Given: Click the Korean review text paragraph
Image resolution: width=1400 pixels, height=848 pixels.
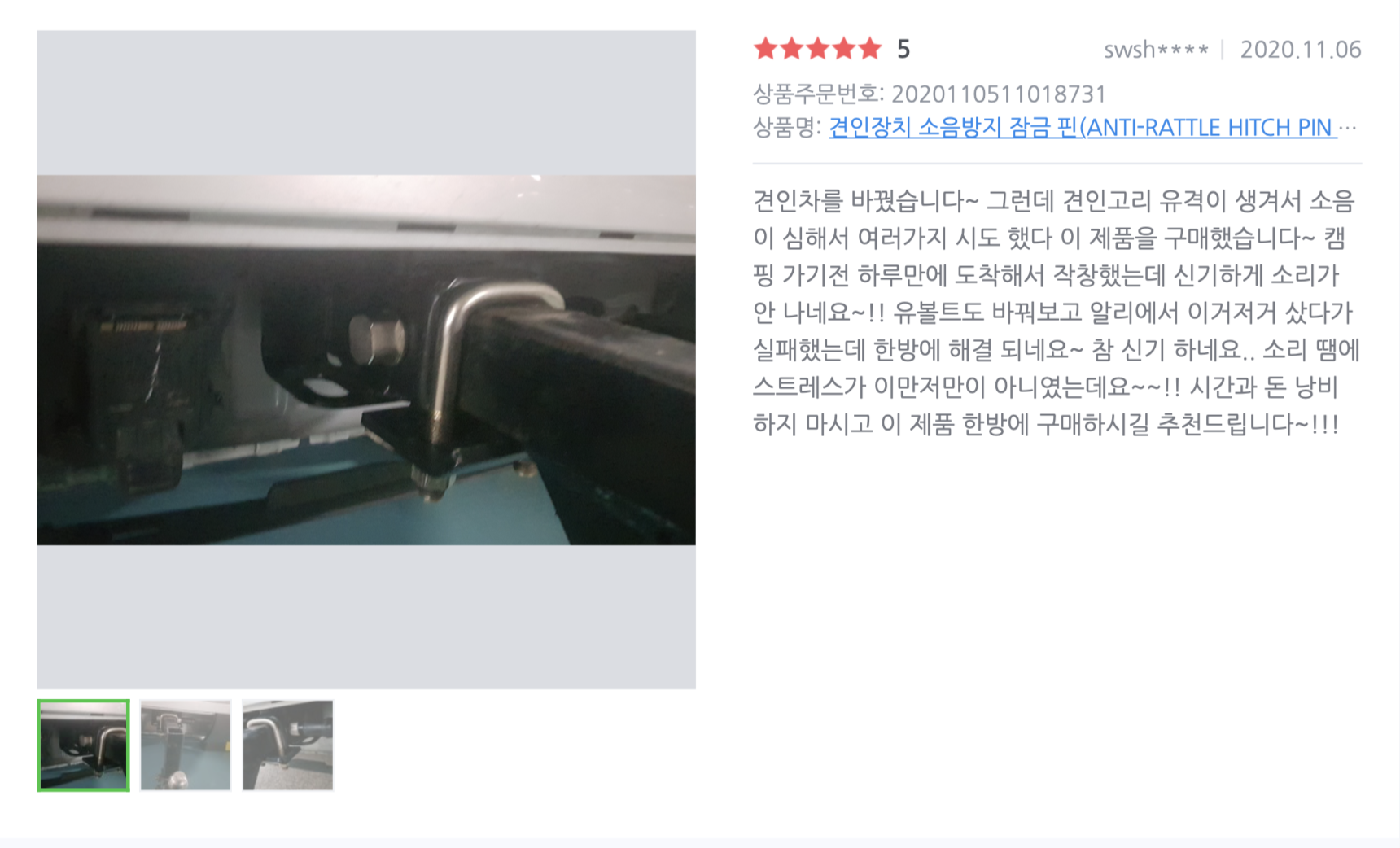Looking at the screenshot, I should [x=1057, y=313].
